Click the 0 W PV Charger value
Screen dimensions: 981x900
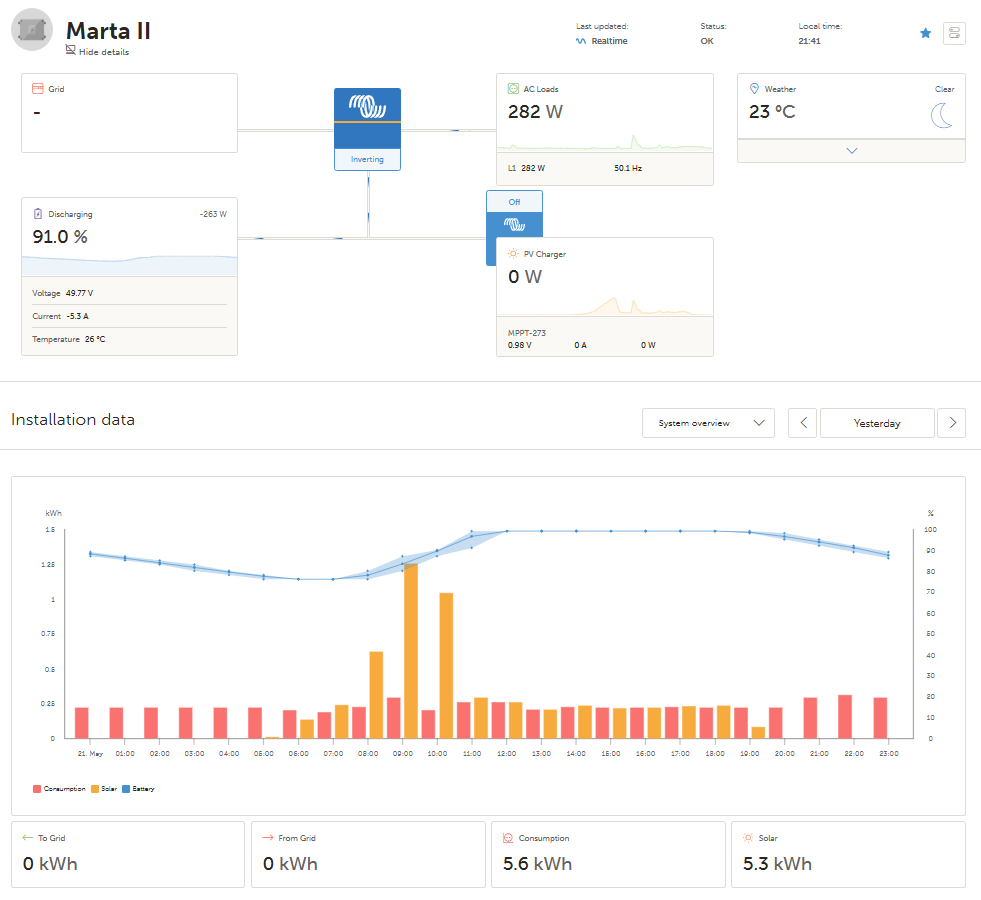[525, 277]
